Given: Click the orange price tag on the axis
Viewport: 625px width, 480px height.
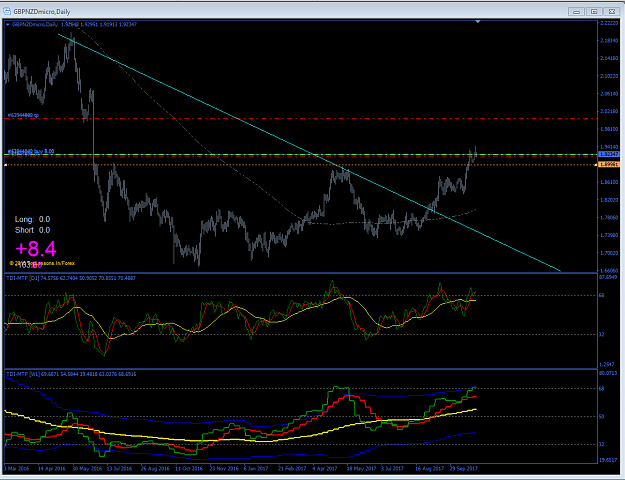Looking at the screenshot, I should coord(609,164).
